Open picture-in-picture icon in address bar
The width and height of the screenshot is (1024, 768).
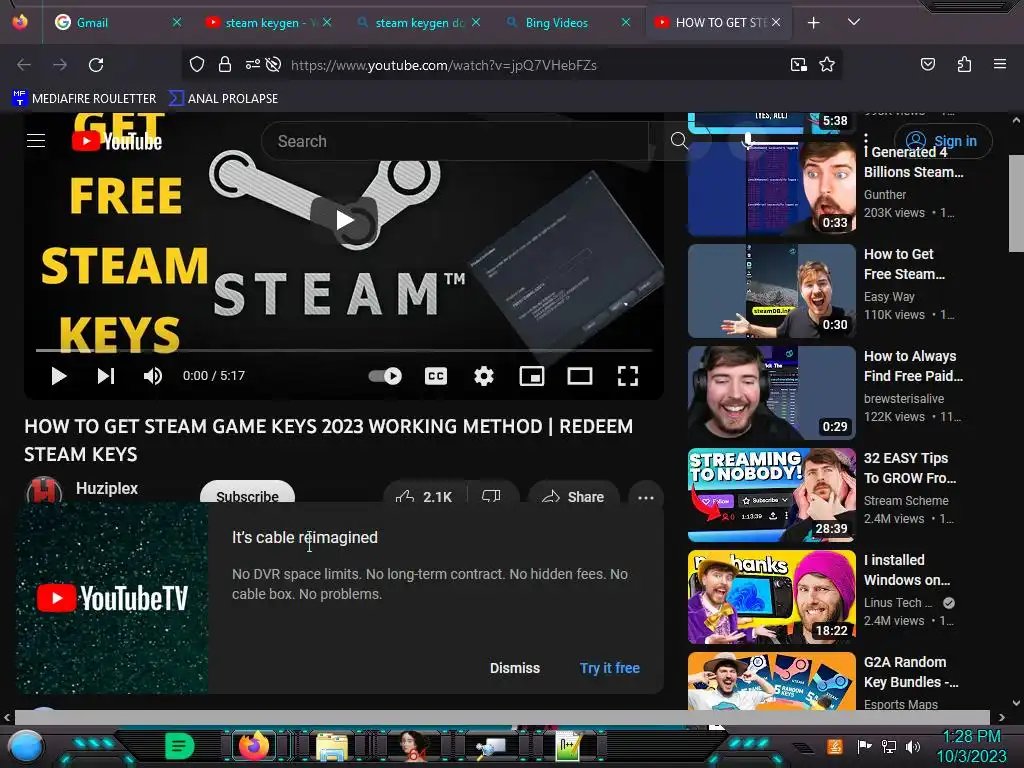[798, 65]
